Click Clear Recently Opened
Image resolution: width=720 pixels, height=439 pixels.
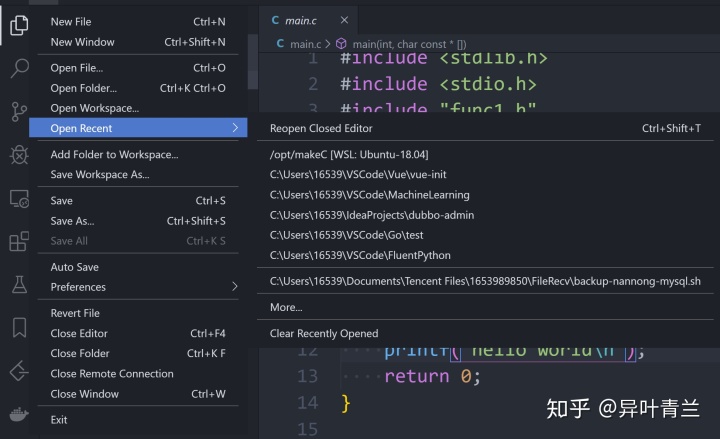pyautogui.click(x=485, y=333)
